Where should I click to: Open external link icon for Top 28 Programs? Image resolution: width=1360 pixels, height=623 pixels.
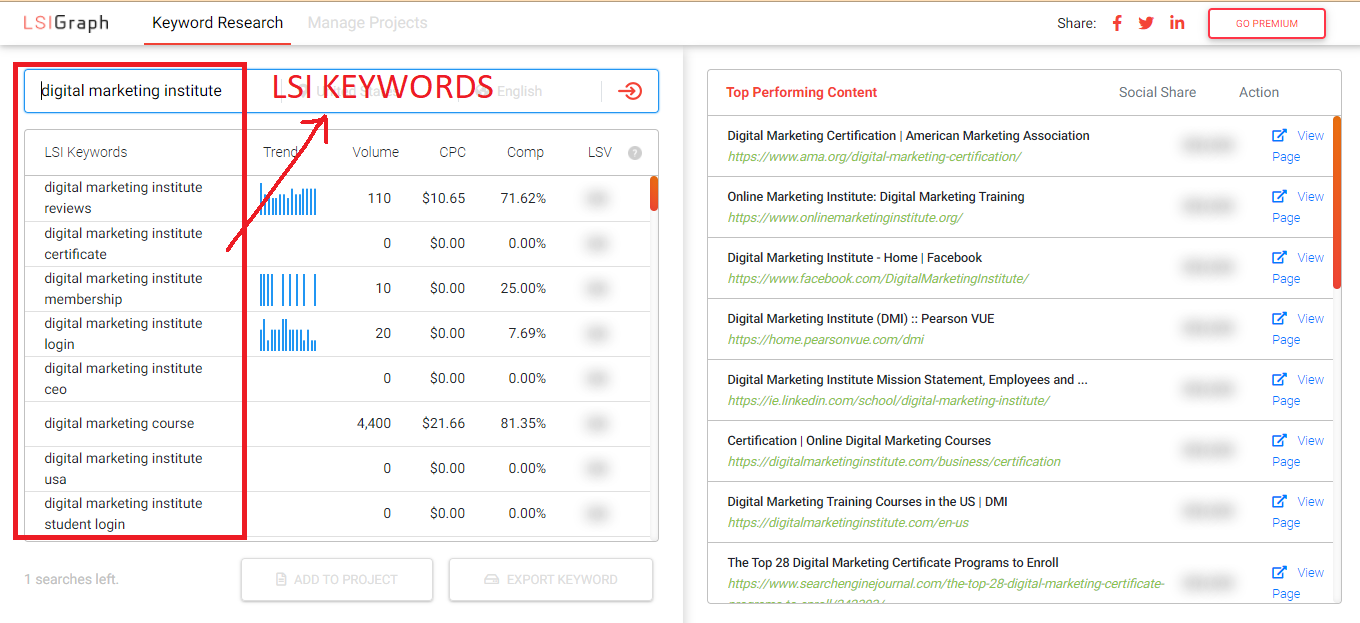pyautogui.click(x=1279, y=572)
